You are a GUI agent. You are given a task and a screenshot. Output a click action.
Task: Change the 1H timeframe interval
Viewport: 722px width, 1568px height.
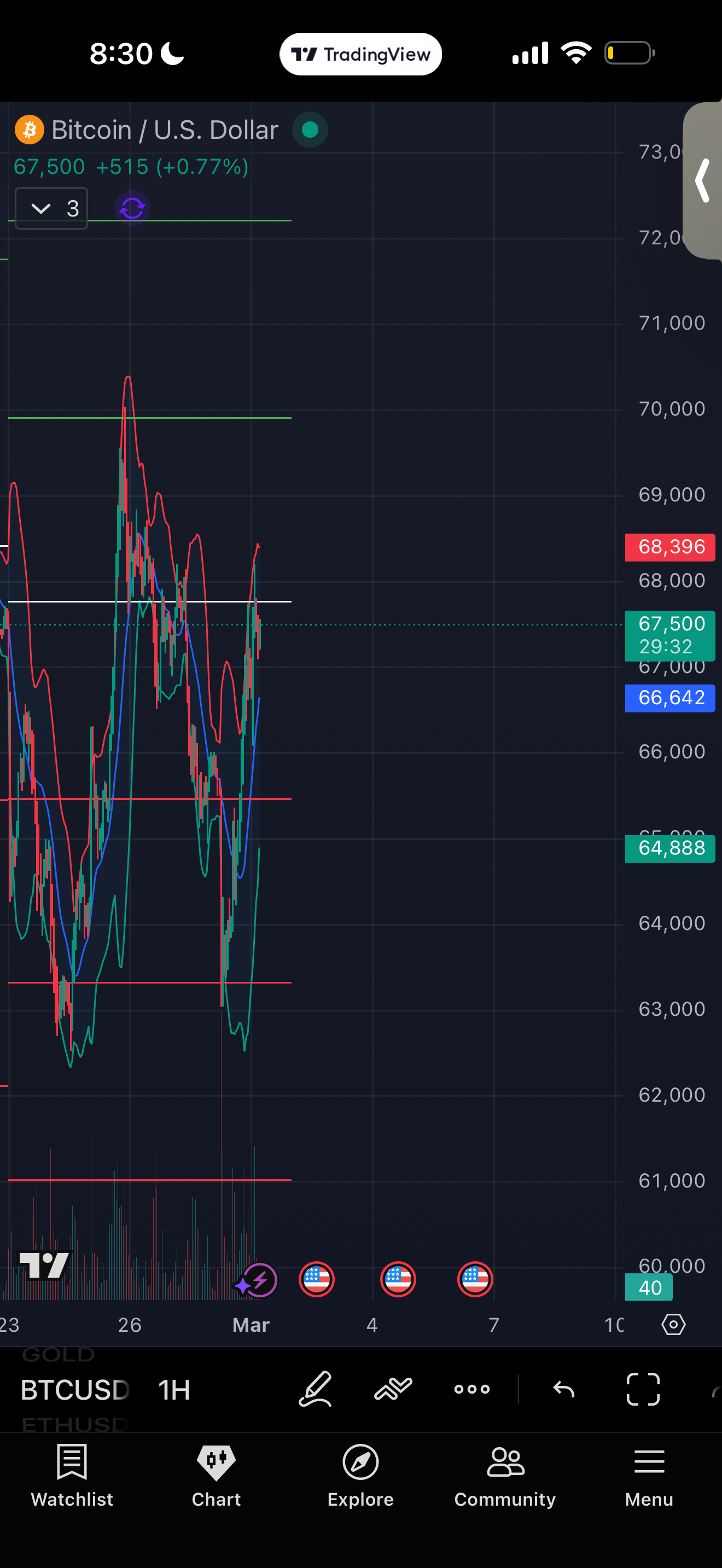pos(174,1390)
